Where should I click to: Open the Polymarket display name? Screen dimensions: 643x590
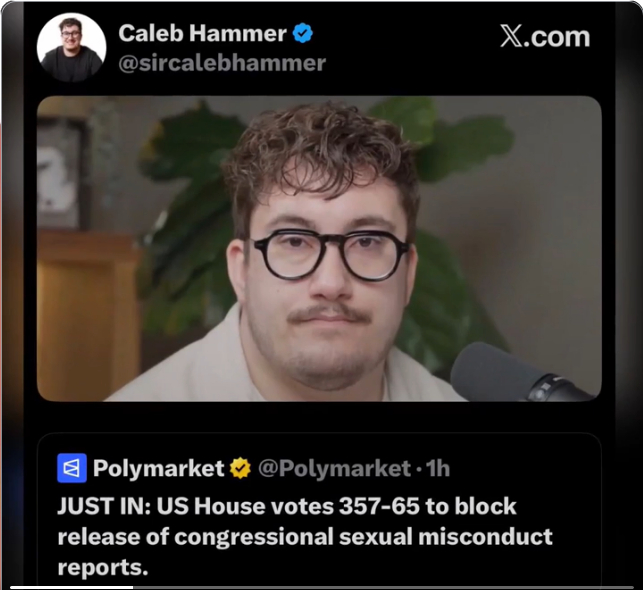159,468
